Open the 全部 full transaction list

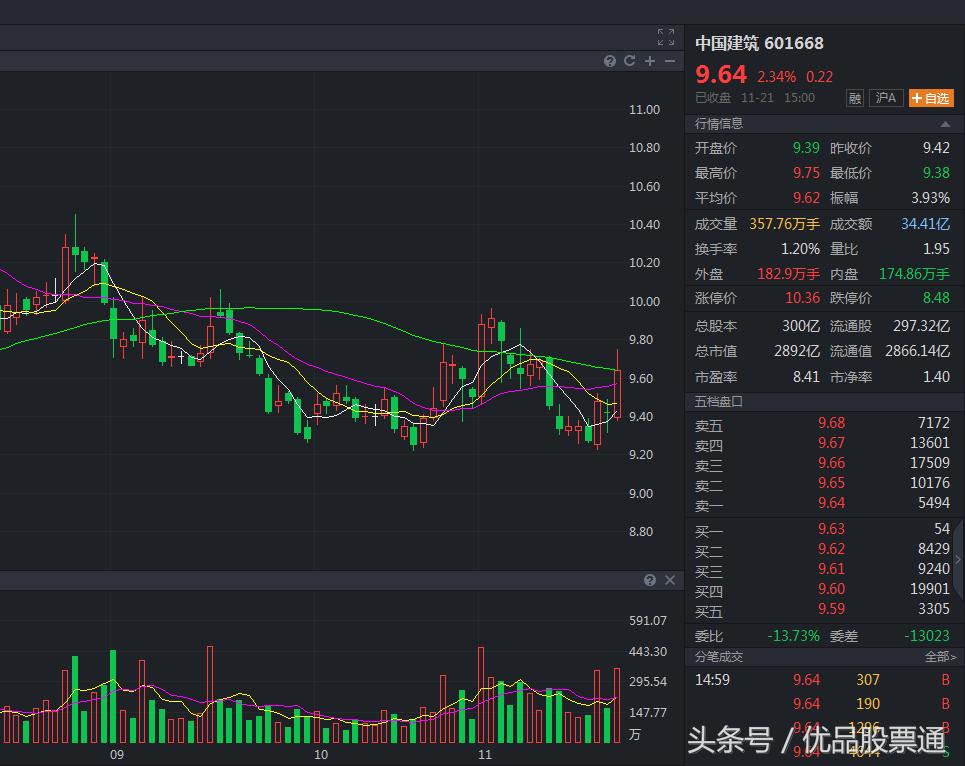(x=941, y=657)
